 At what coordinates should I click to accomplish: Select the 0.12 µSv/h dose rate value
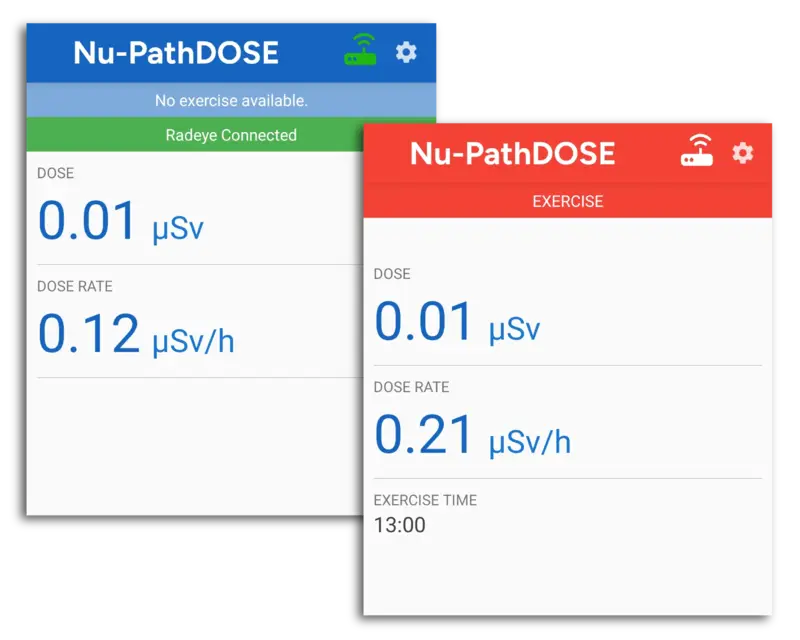[x=136, y=335]
